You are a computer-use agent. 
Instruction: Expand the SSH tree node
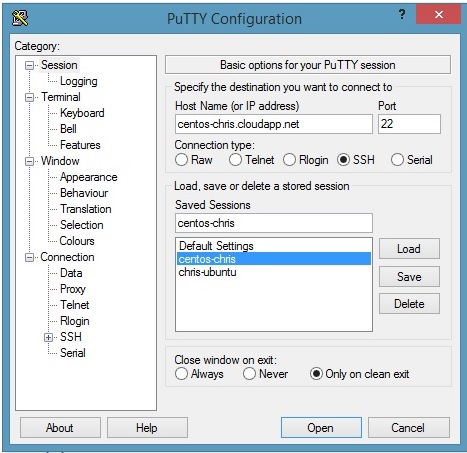(x=49, y=337)
